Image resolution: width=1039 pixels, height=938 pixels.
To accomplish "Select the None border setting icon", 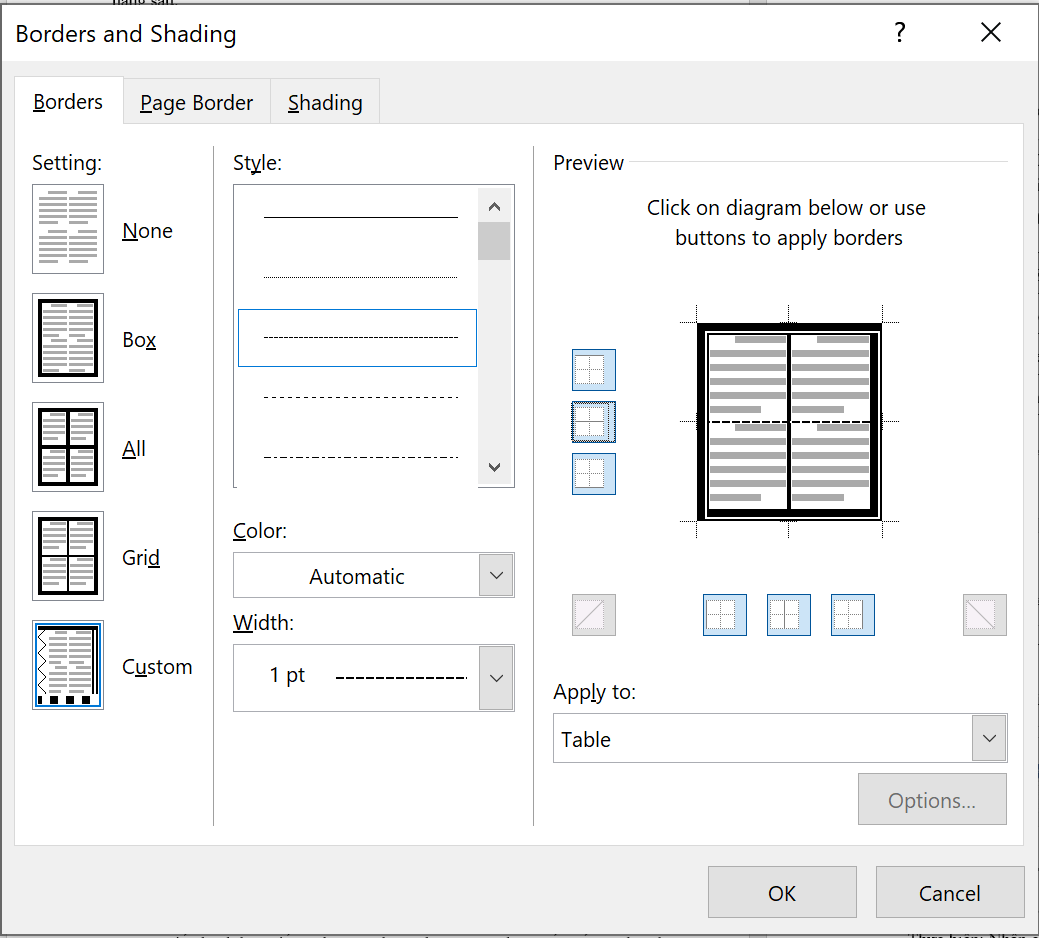I will coord(68,229).
